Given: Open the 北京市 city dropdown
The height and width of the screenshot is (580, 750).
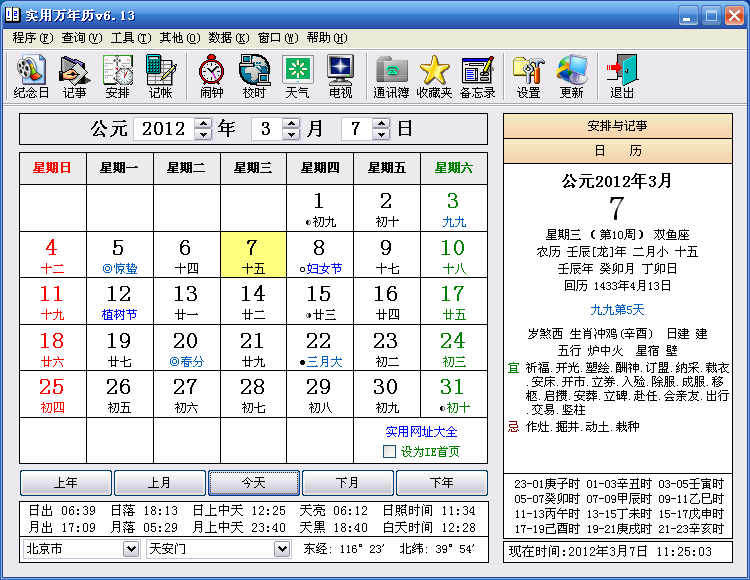Looking at the screenshot, I should coord(131,549).
